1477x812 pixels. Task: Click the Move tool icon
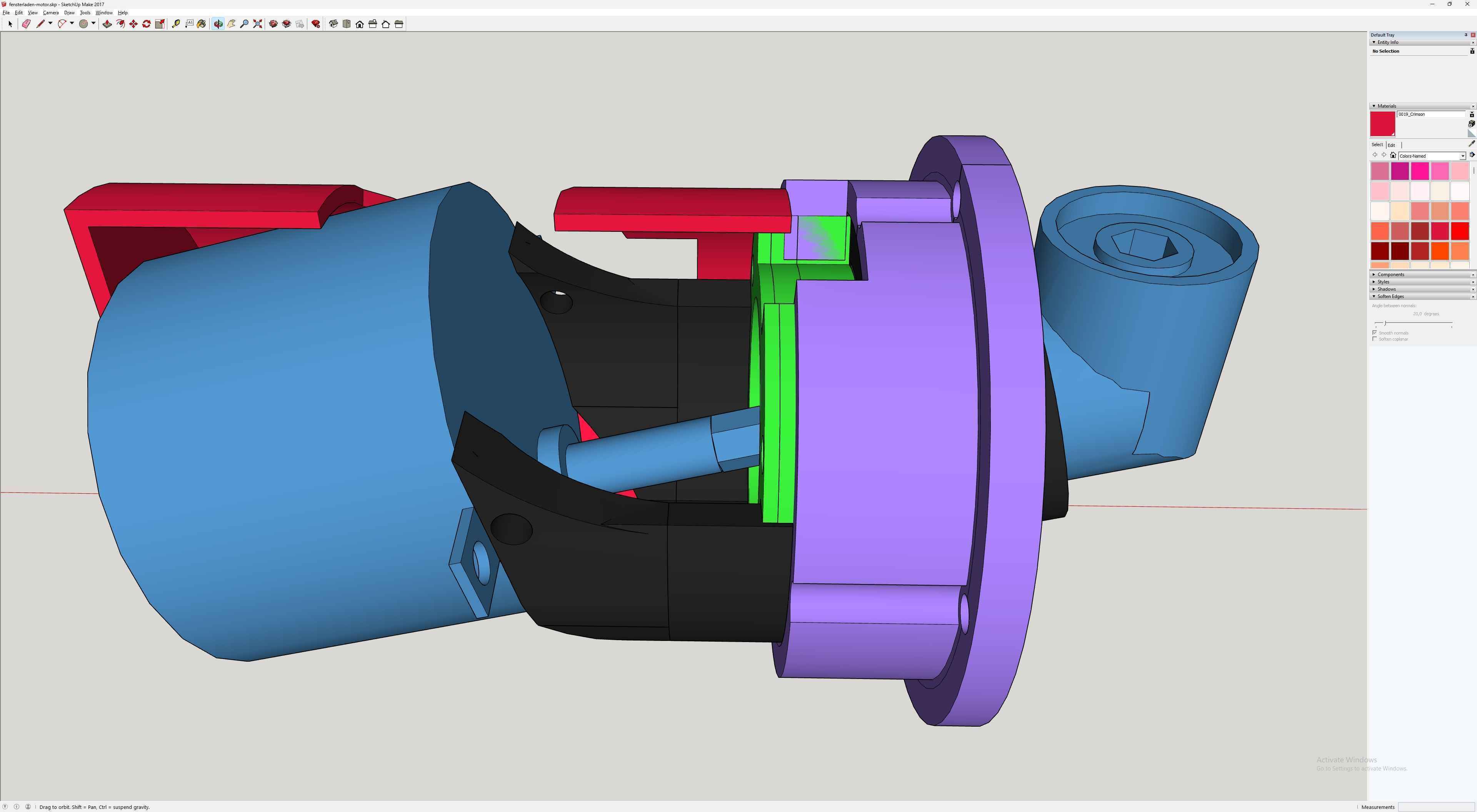pyautogui.click(x=133, y=24)
